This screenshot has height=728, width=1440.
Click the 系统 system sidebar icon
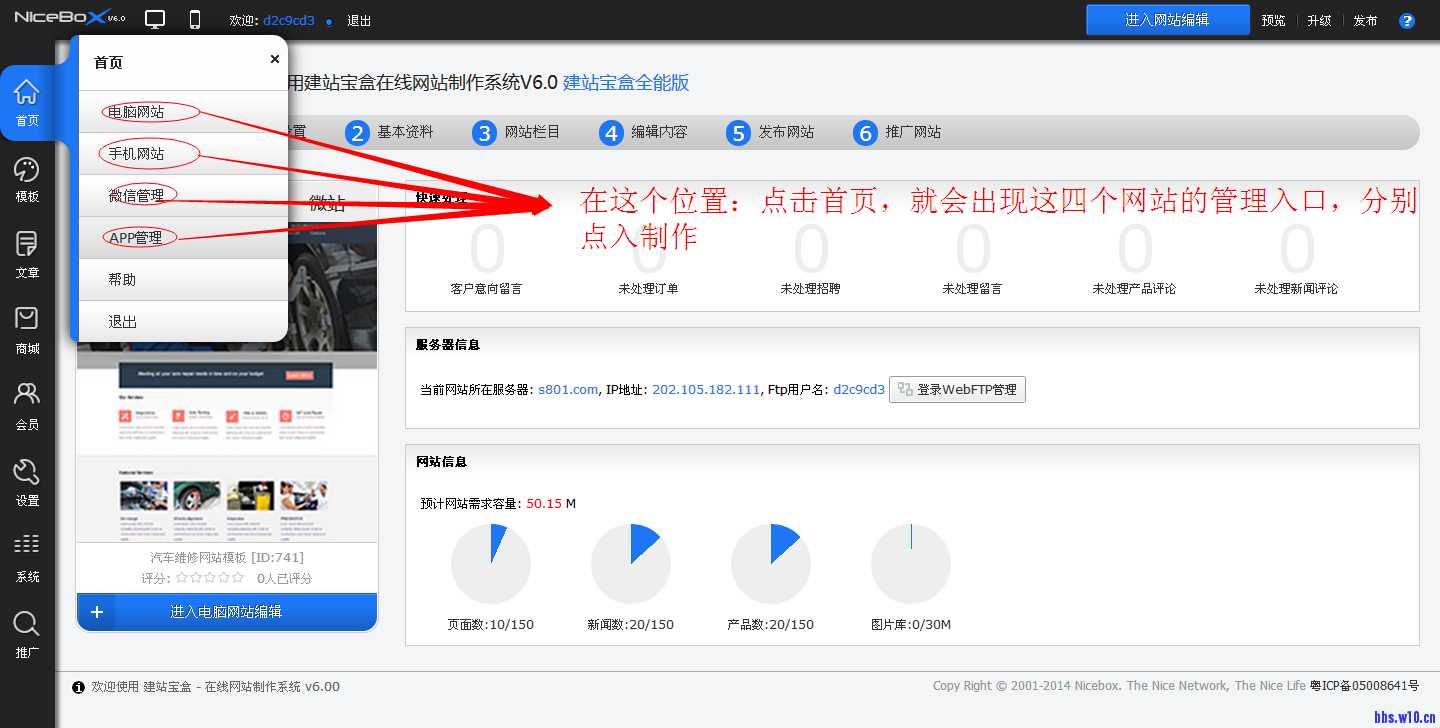[x=27, y=559]
